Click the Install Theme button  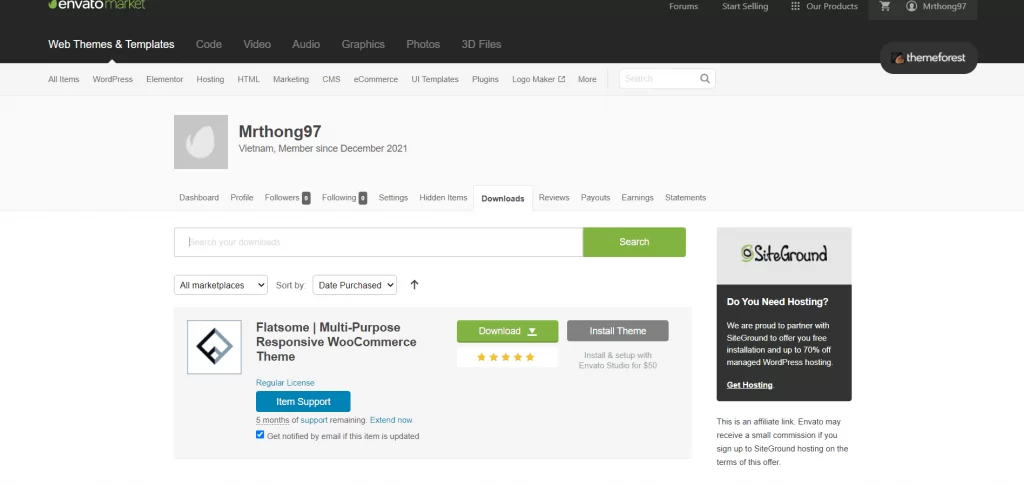(618, 331)
